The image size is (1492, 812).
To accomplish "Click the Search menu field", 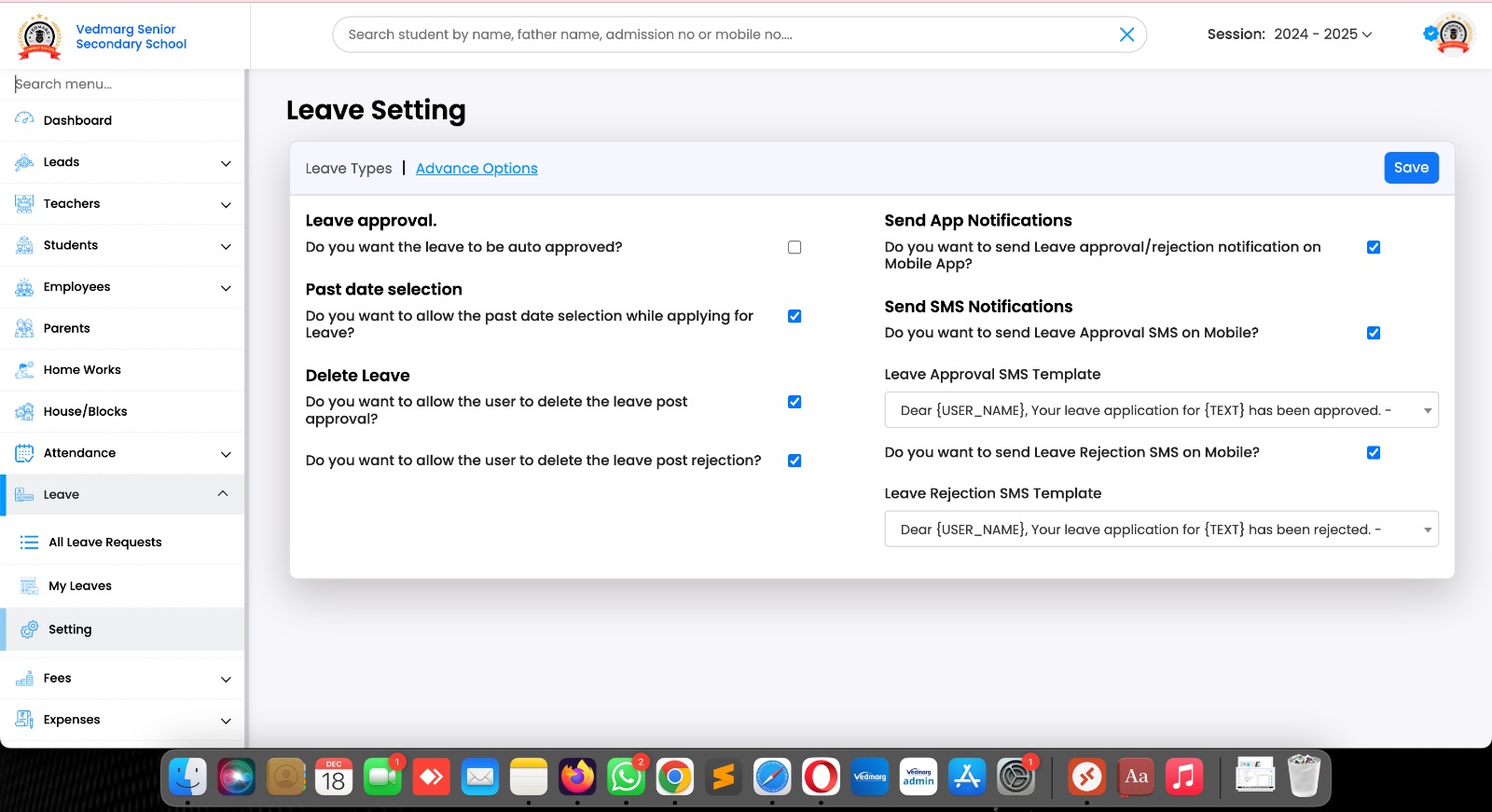I will (x=122, y=84).
